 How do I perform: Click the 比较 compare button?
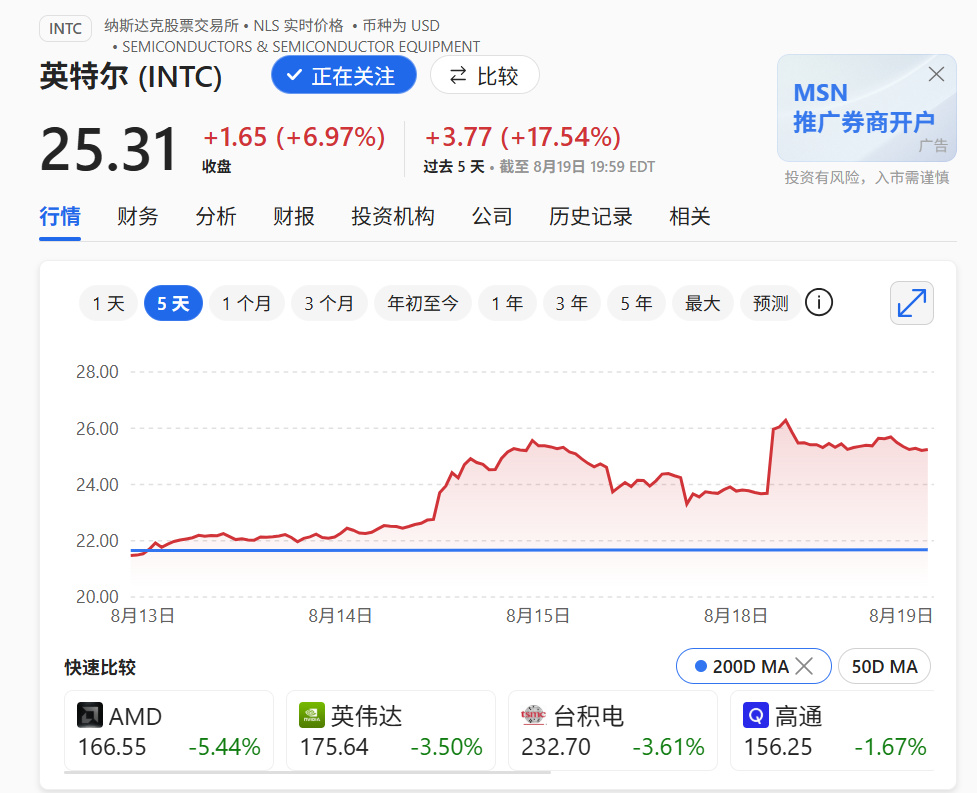click(484, 75)
